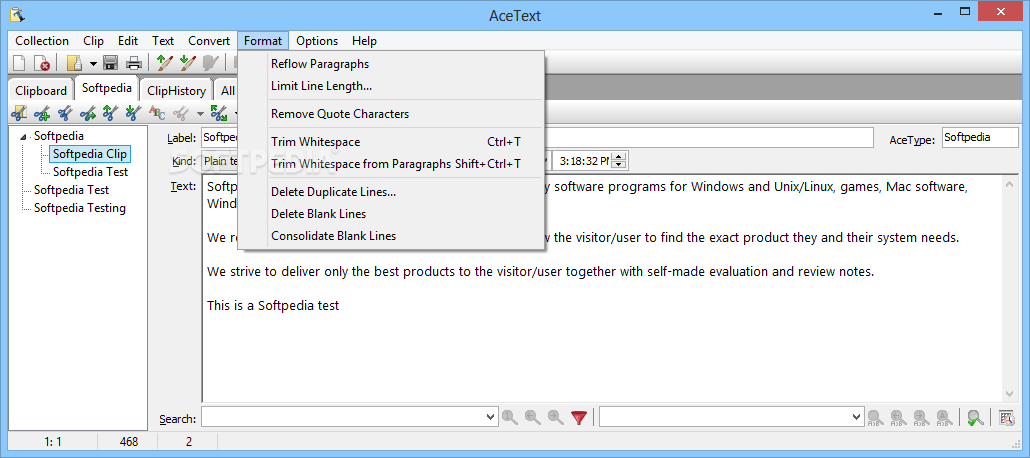
Task: Switch to the Clipboard tab
Action: tap(41, 91)
